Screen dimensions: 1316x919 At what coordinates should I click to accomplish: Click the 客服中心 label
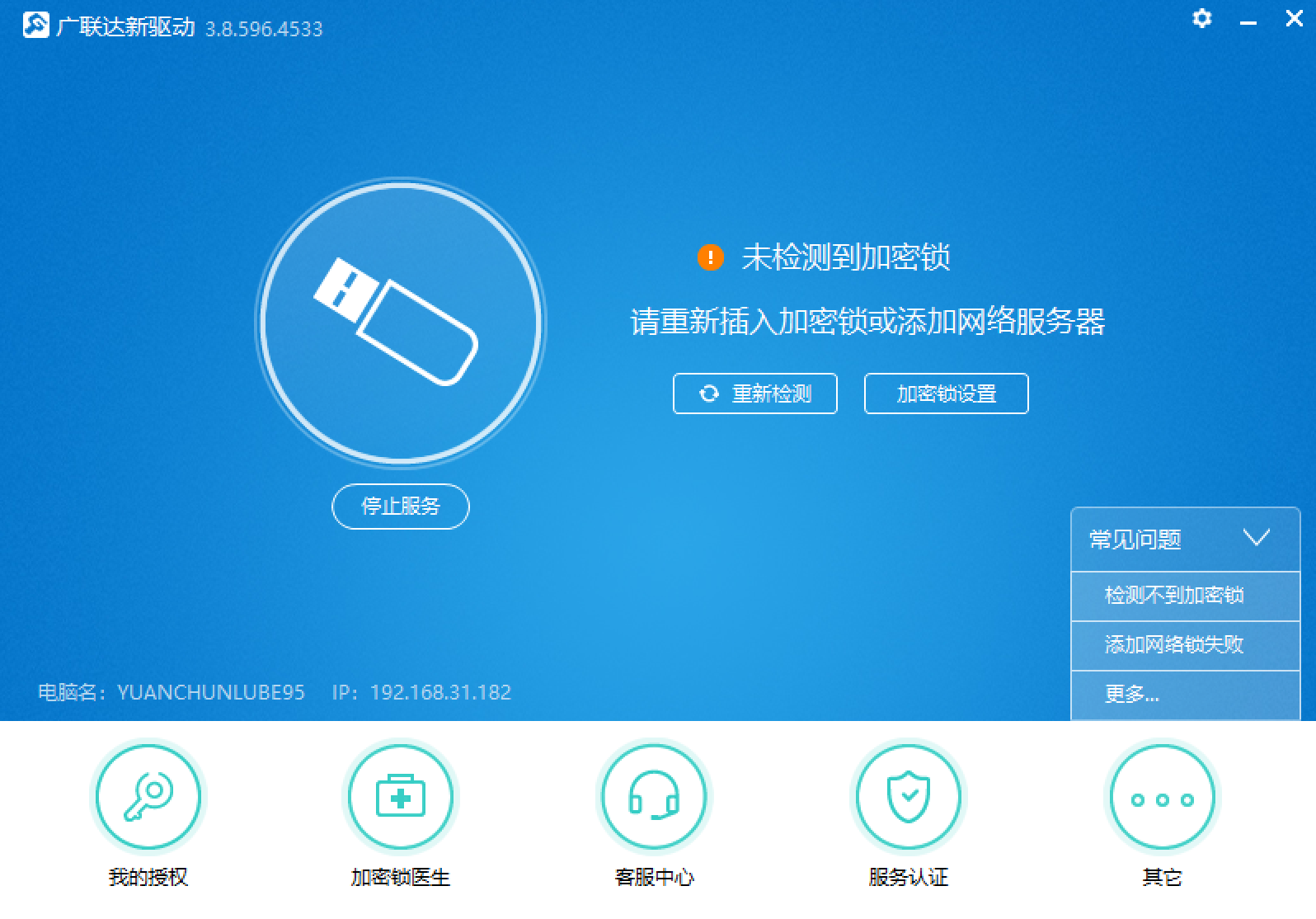tap(654, 877)
